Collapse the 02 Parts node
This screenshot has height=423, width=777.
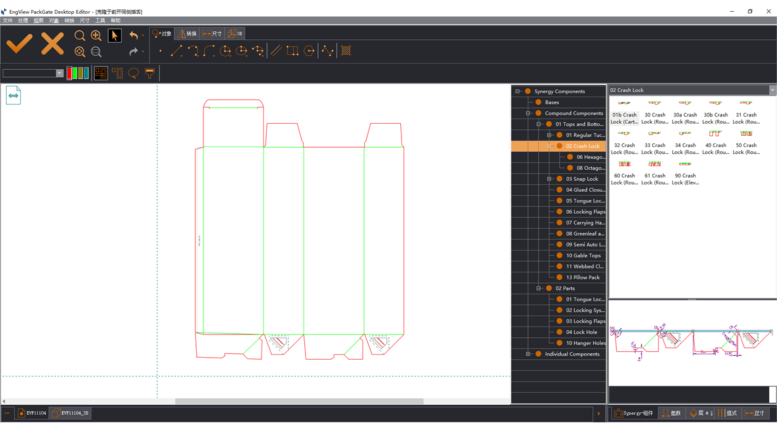point(539,288)
